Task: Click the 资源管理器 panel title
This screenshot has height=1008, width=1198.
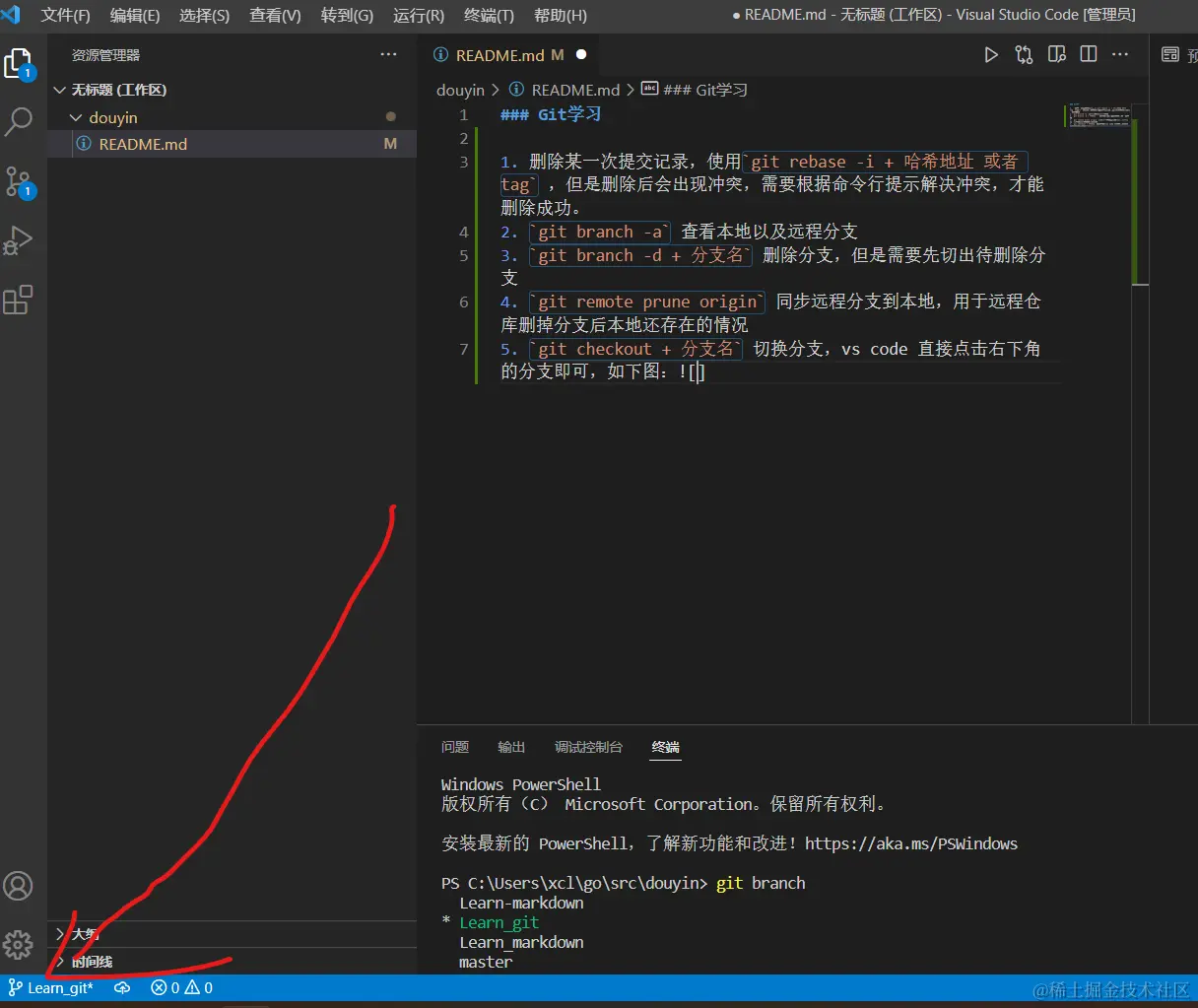Action: [105, 55]
